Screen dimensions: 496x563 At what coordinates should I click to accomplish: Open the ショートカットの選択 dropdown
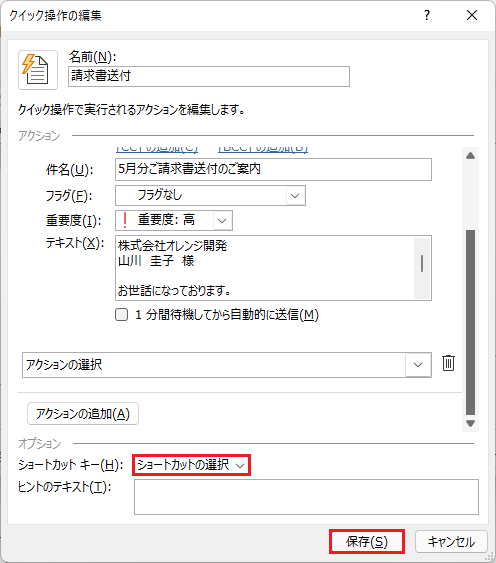tap(191, 465)
